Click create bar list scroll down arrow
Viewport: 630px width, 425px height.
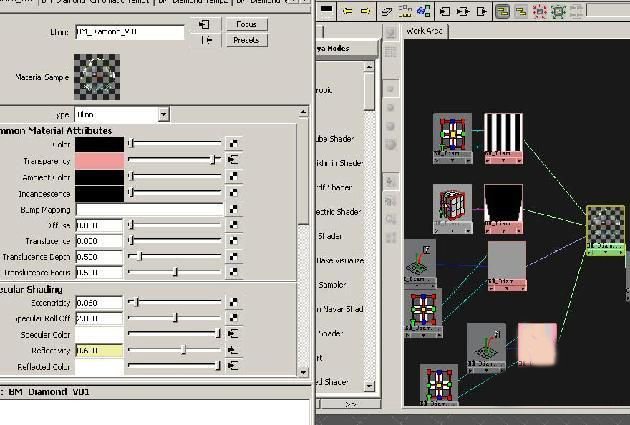coord(369,386)
